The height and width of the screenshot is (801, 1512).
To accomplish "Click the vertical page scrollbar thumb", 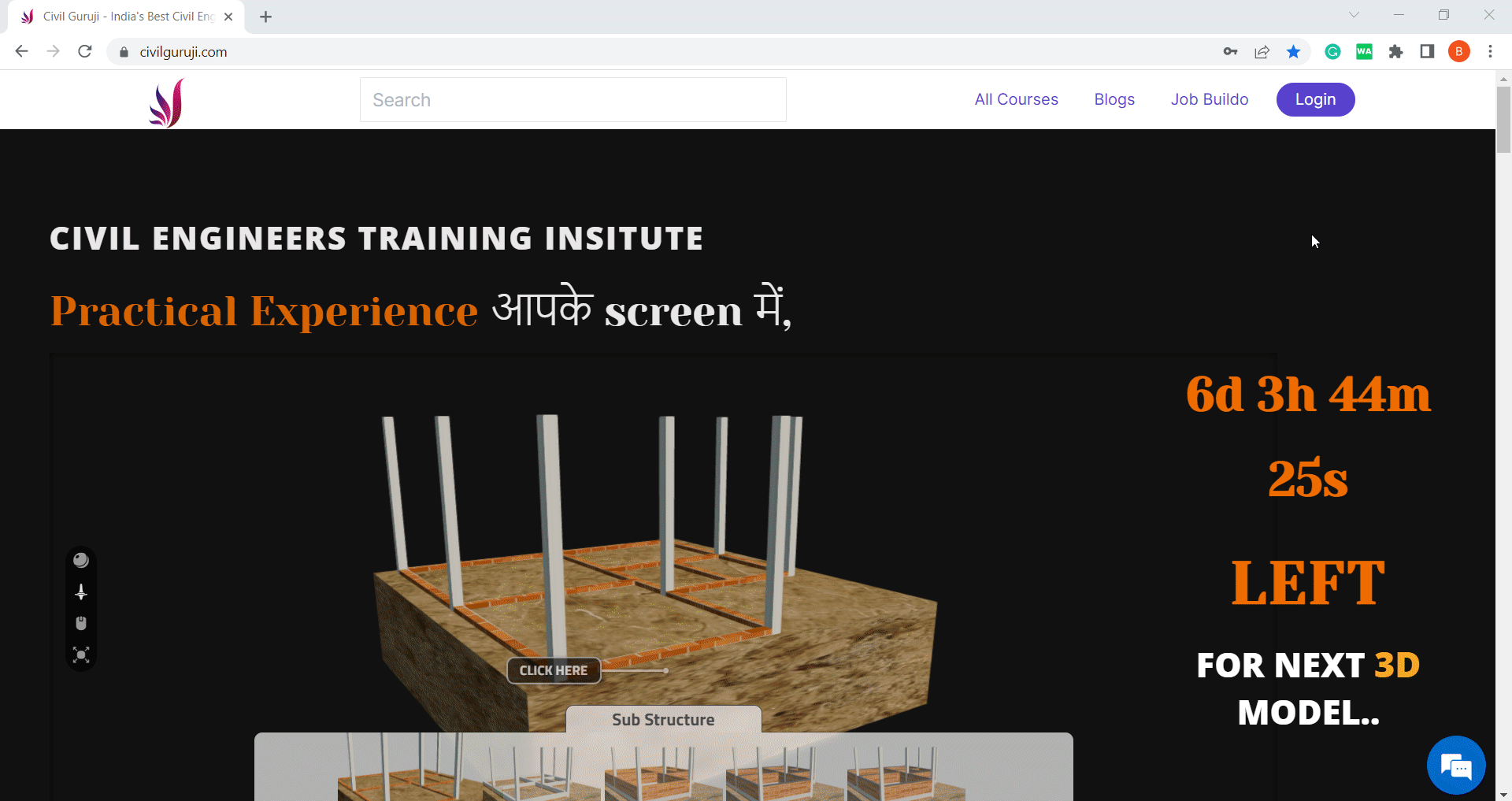I will (1503, 119).
